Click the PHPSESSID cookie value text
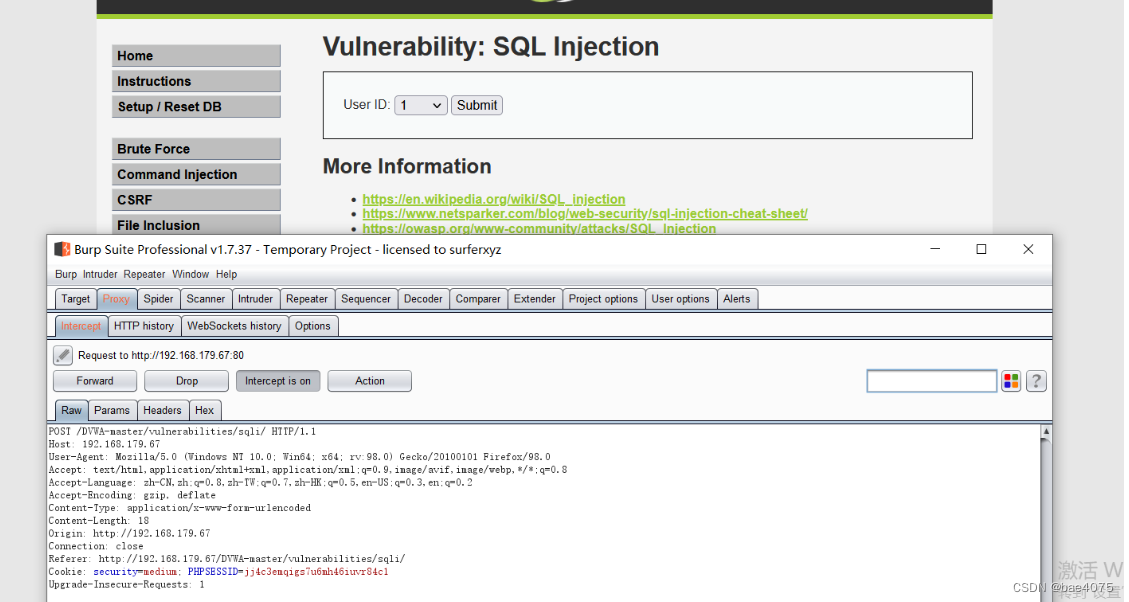Image resolution: width=1129 pixels, height=602 pixels. [316, 572]
